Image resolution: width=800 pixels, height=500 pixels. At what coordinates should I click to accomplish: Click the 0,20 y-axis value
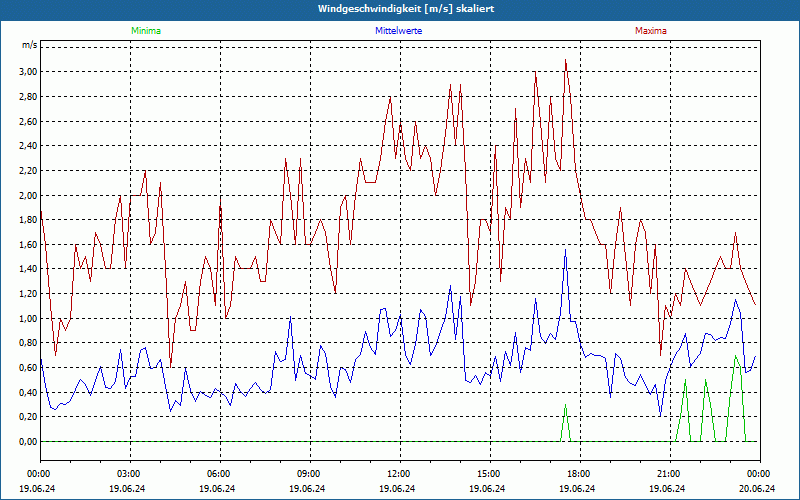pos(28,417)
